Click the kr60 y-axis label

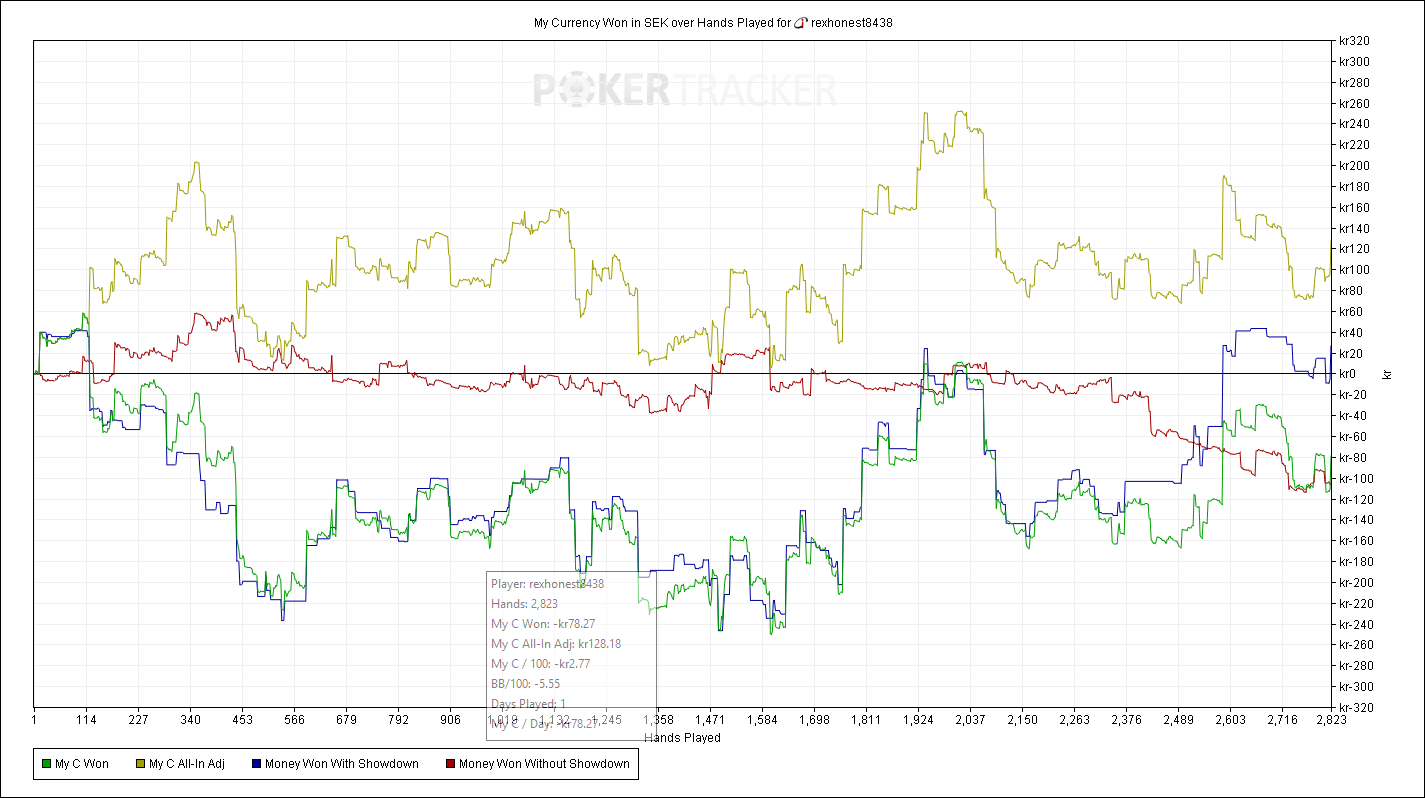[x=1352, y=312]
